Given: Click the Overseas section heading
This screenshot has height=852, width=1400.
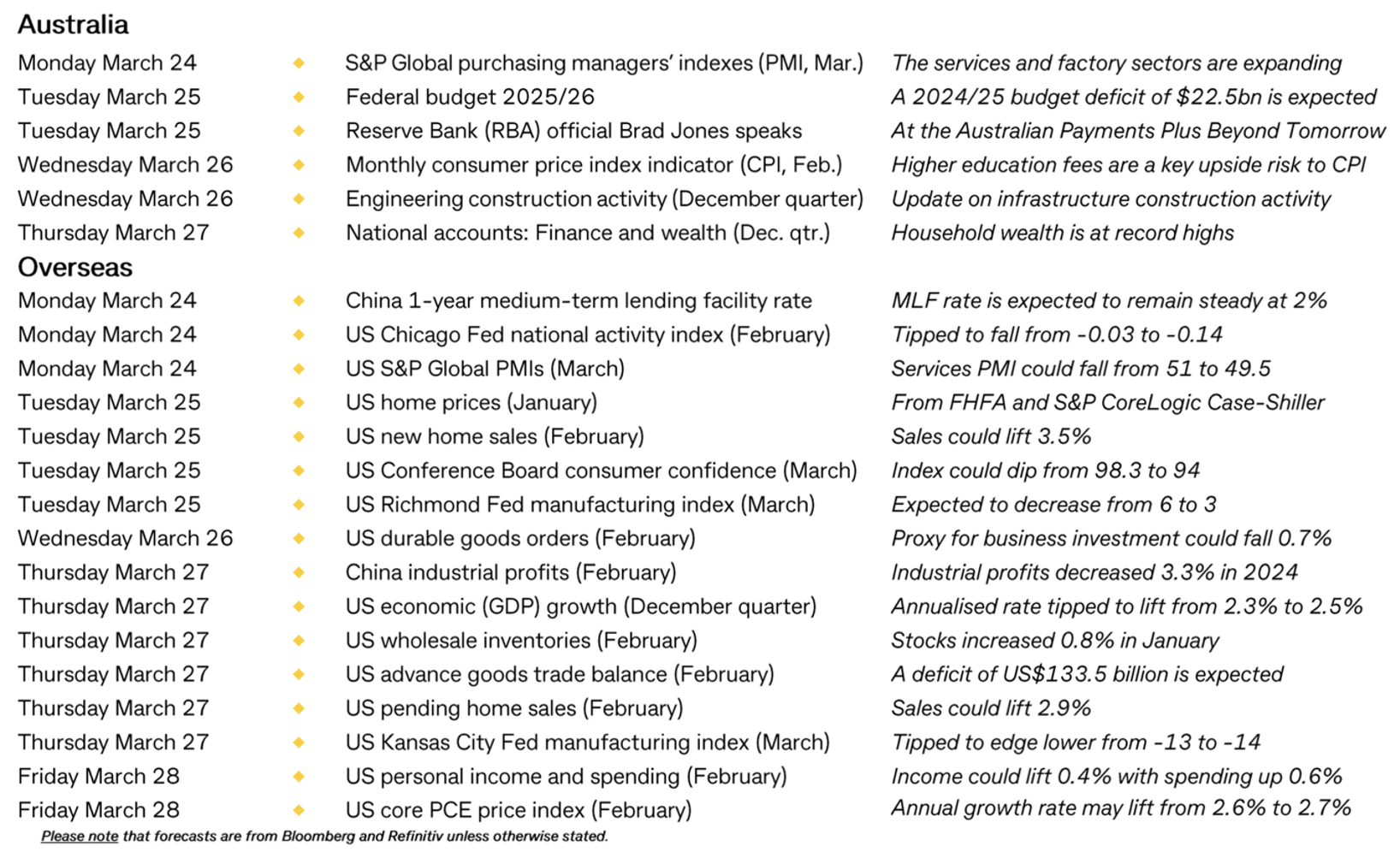Looking at the screenshot, I should (x=75, y=268).
